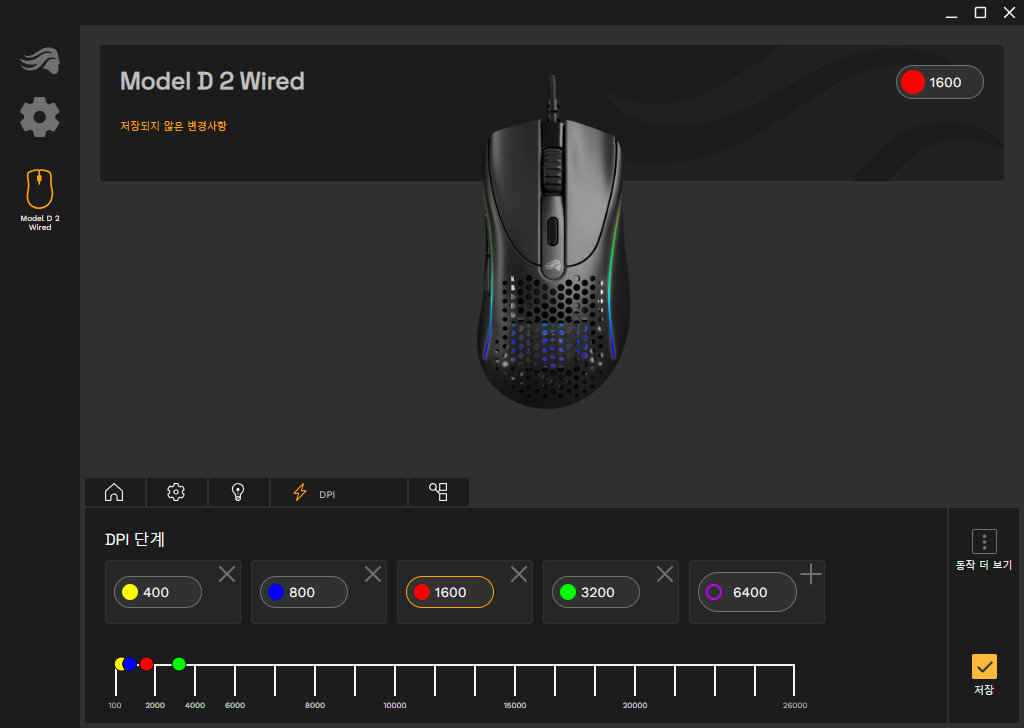
Task: Open the settings gear in sidebar
Action: tap(40, 117)
